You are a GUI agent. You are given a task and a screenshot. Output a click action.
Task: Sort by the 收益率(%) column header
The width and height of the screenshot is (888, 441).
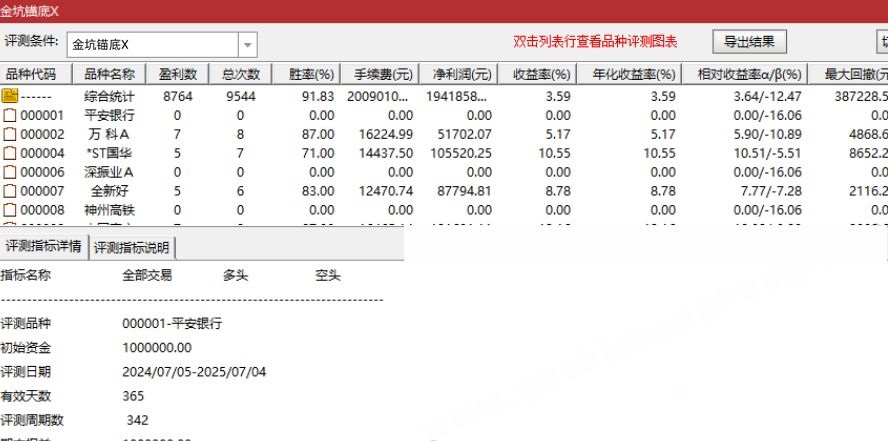click(x=537, y=74)
